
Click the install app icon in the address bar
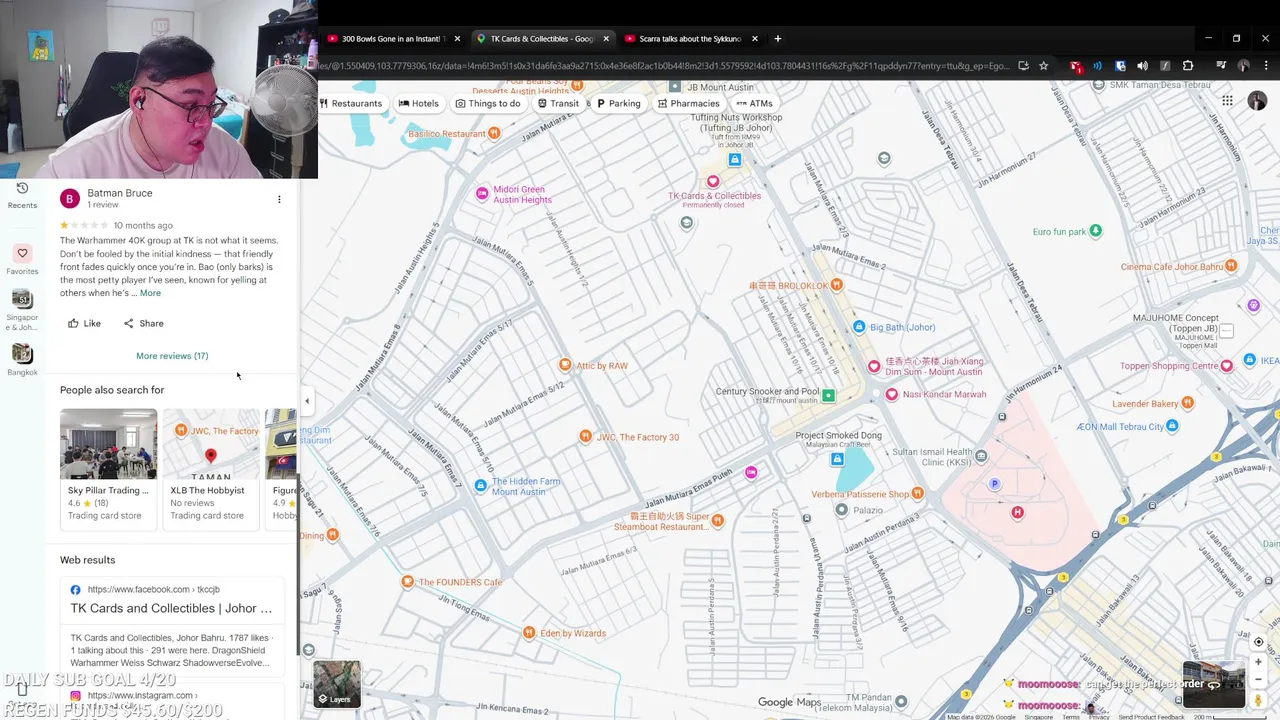pyautogui.click(x=1023, y=66)
